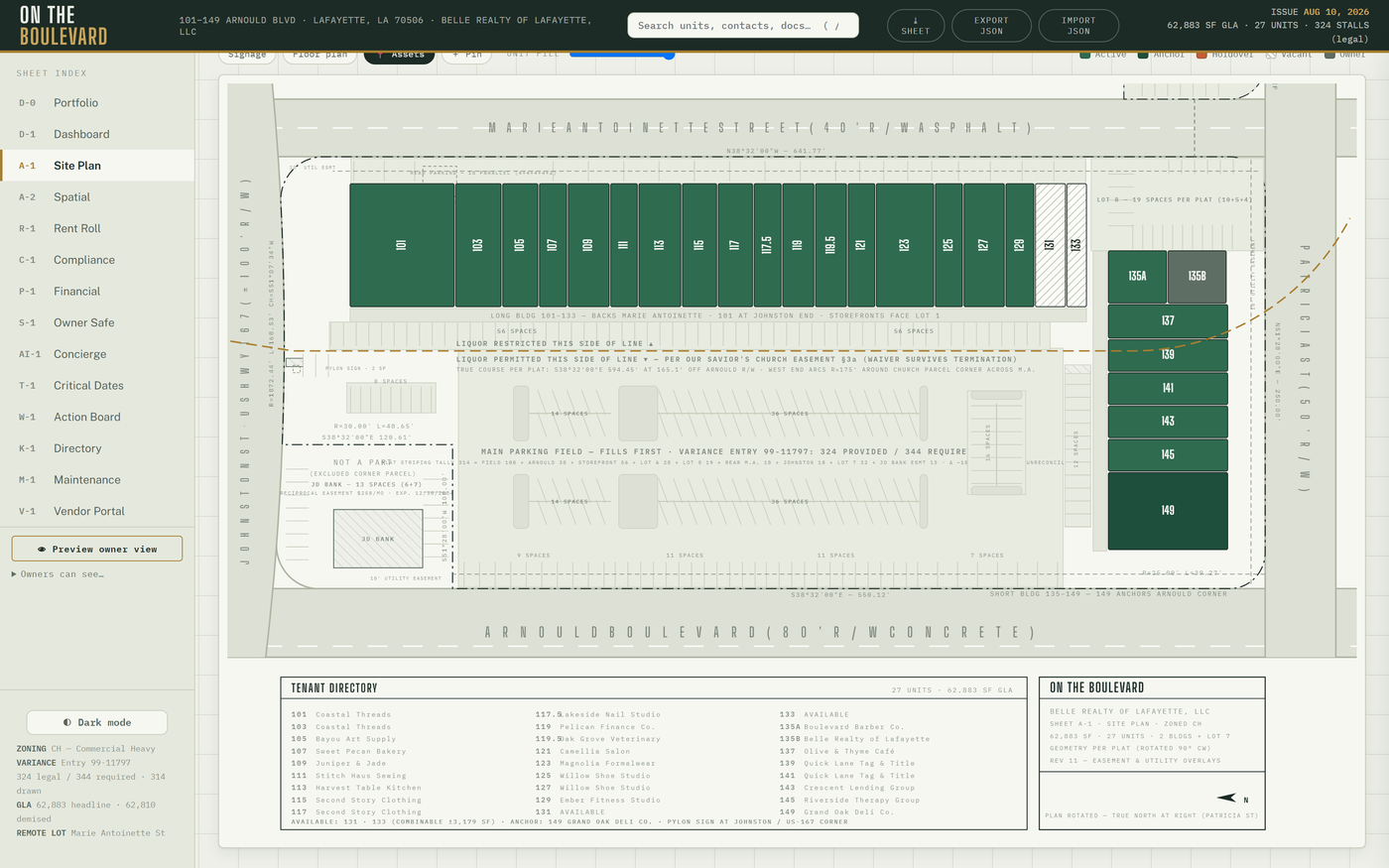Adjust the unit fill slider

(622, 55)
